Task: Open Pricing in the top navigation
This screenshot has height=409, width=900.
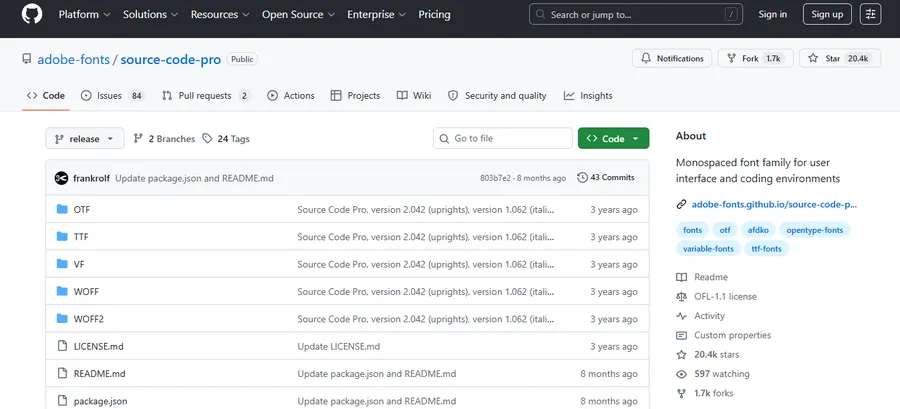Action: tap(435, 14)
